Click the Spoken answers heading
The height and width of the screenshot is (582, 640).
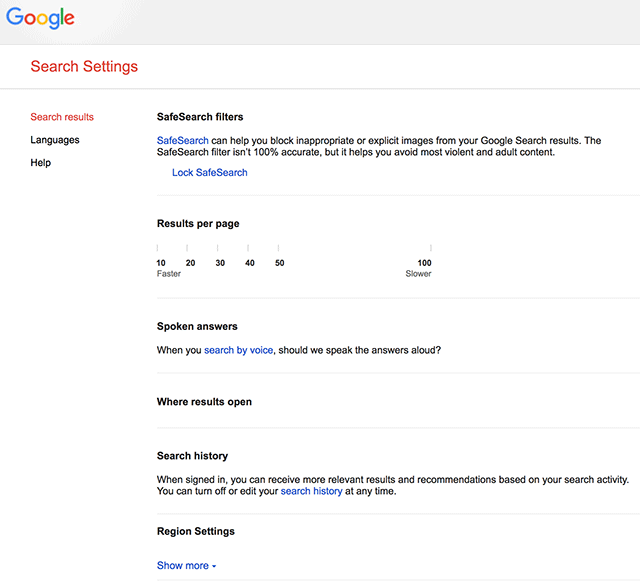(x=197, y=327)
